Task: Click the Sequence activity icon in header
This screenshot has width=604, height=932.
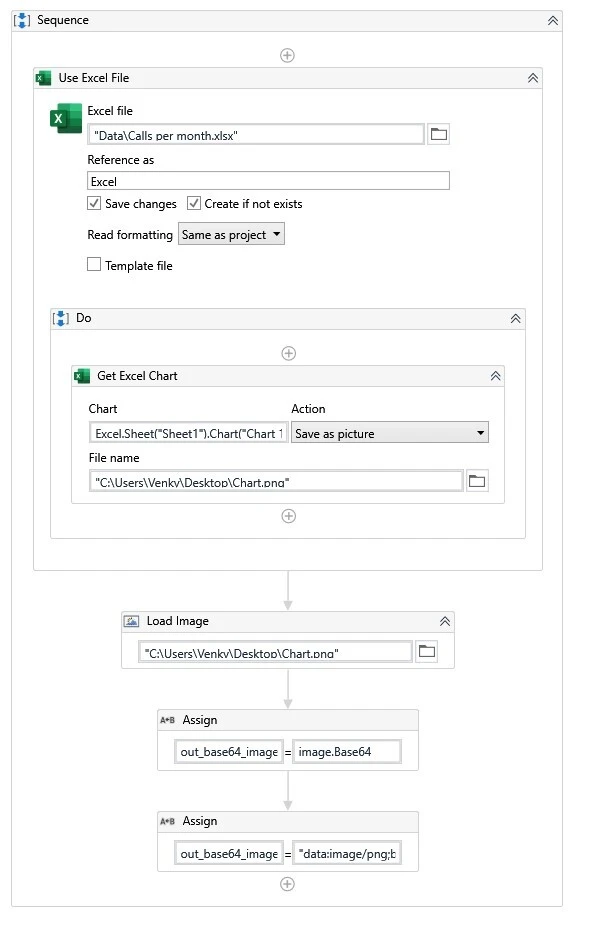Action: 22,20
